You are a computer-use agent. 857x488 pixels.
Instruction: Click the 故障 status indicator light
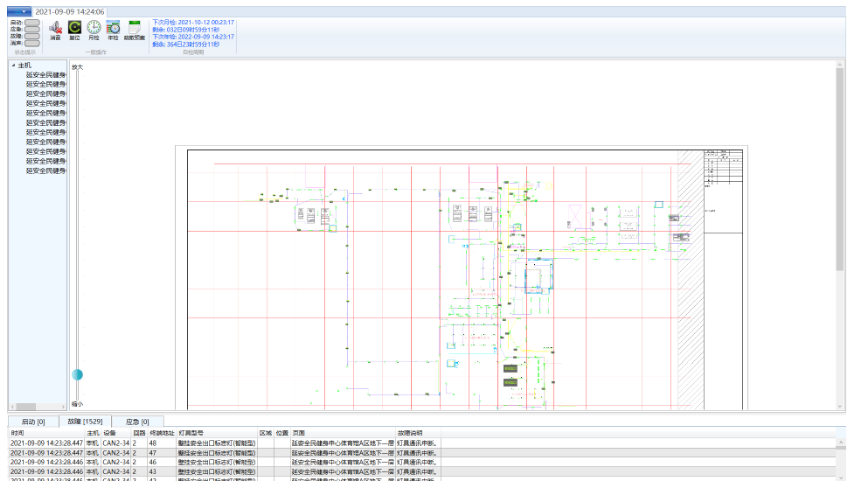[32, 35]
